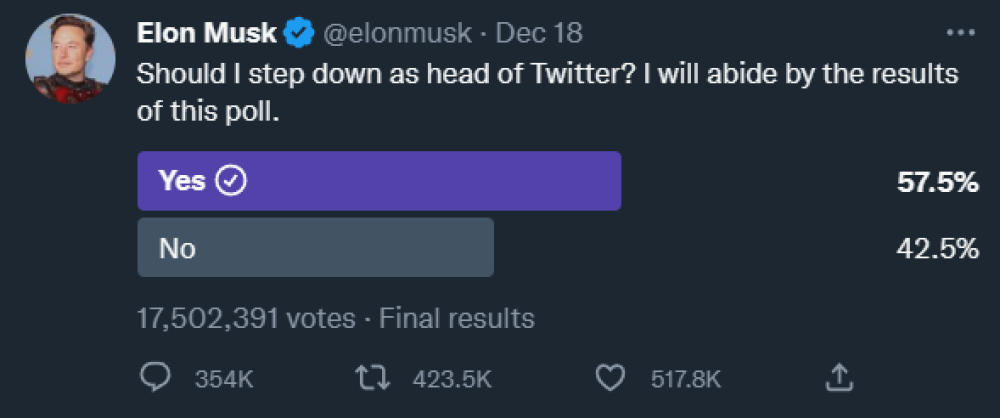Click the 57.5% result percentage

pos(938,183)
